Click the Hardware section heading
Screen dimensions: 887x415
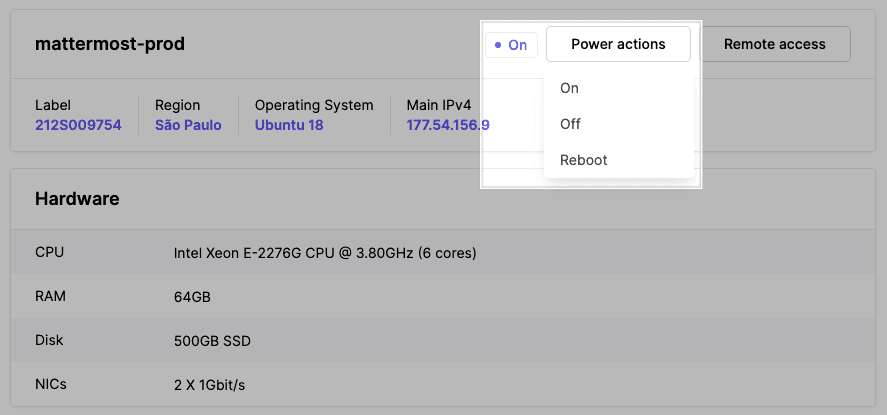[x=77, y=199]
